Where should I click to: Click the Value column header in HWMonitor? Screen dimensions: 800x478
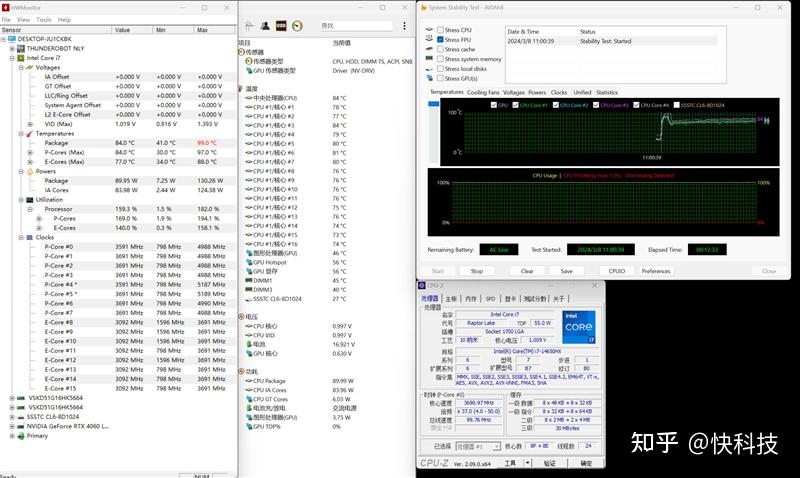click(132, 30)
